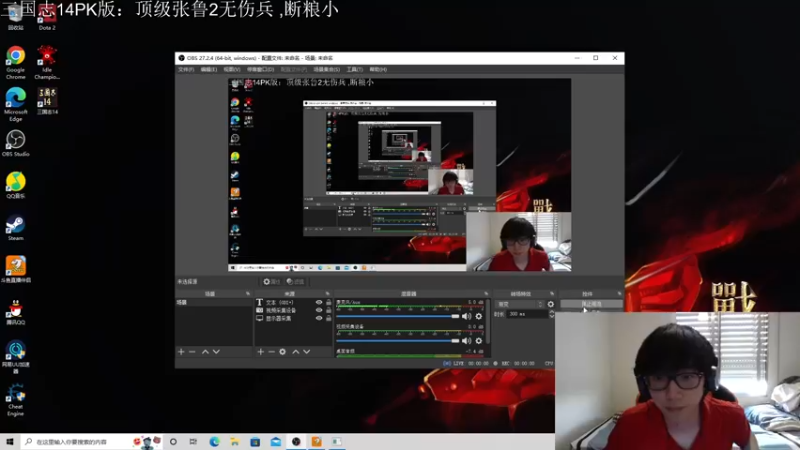The width and height of the screenshot is (800, 450).
Task: Mute the 麦克风/Aux audio channel
Action: (466, 316)
